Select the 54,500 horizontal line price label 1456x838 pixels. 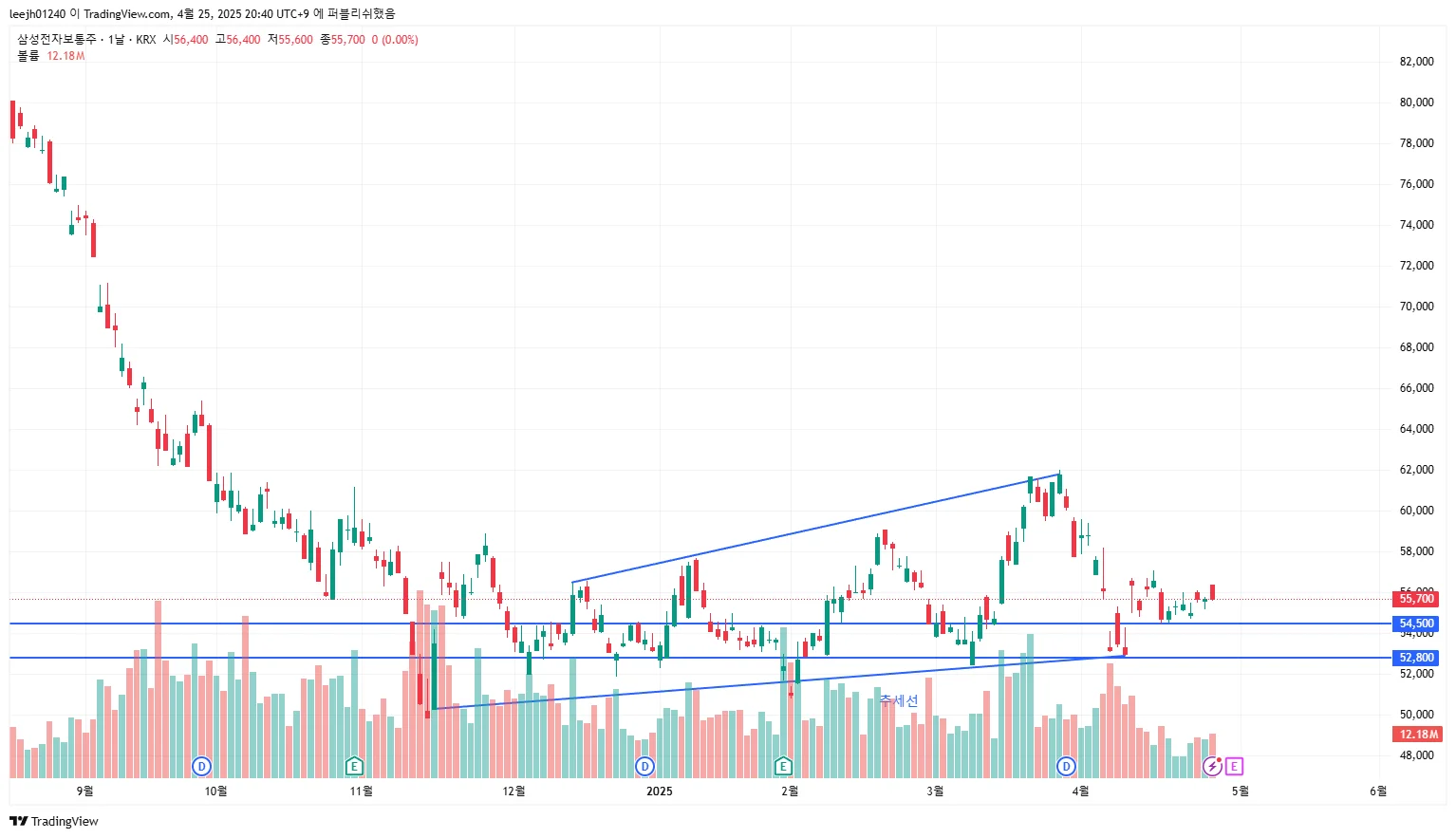[1416, 624]
